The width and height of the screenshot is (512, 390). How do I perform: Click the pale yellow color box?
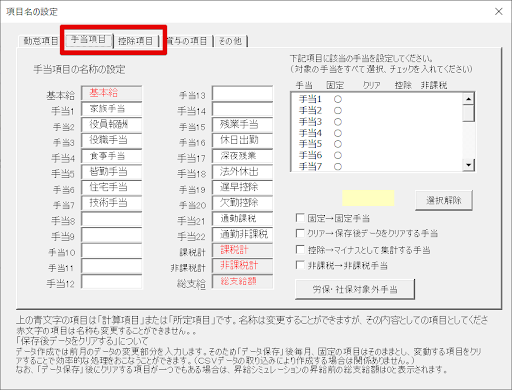(368, 198)
